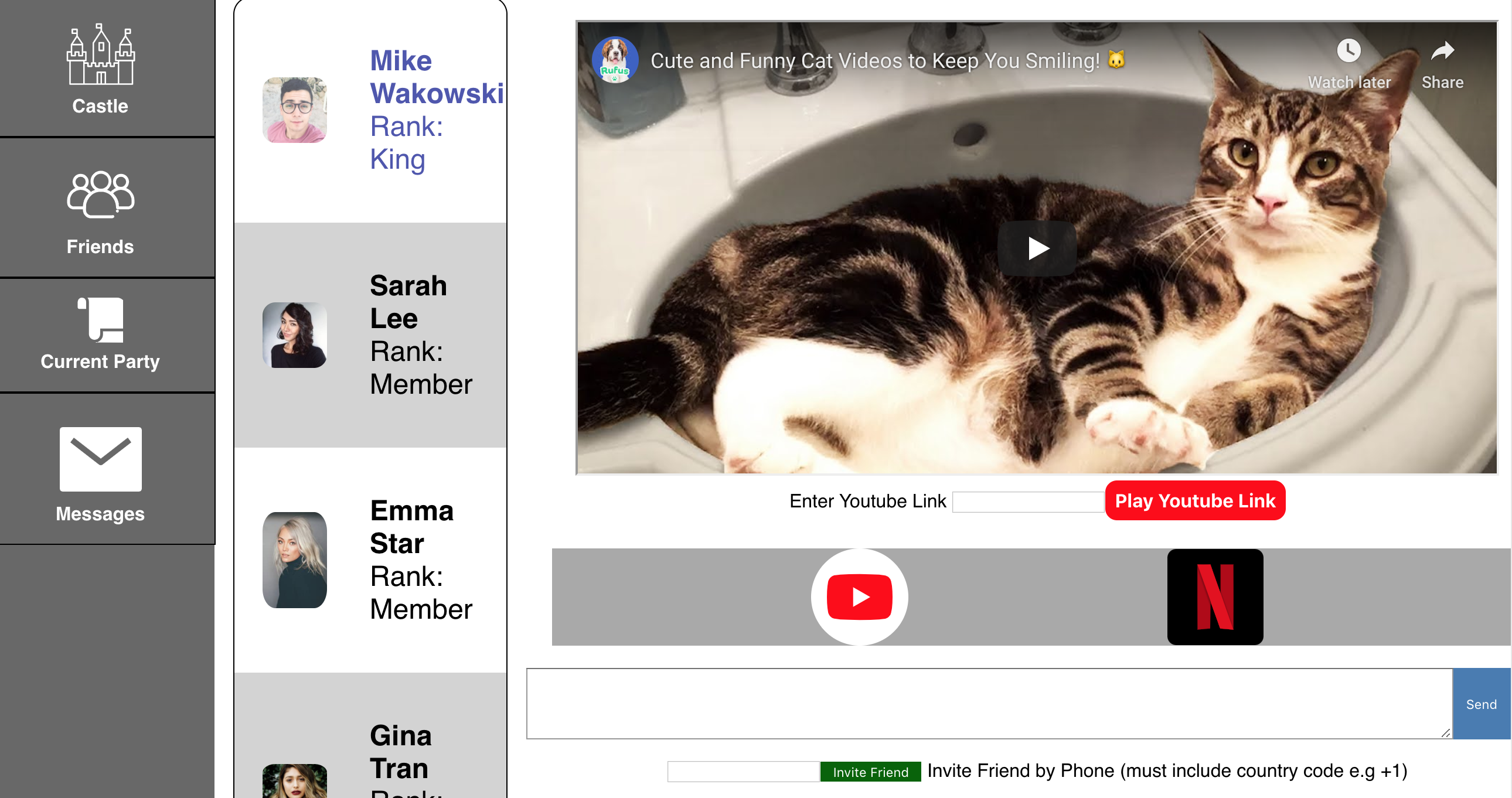Click the Send message button

pyautogui.click(x=1481, y=704)
